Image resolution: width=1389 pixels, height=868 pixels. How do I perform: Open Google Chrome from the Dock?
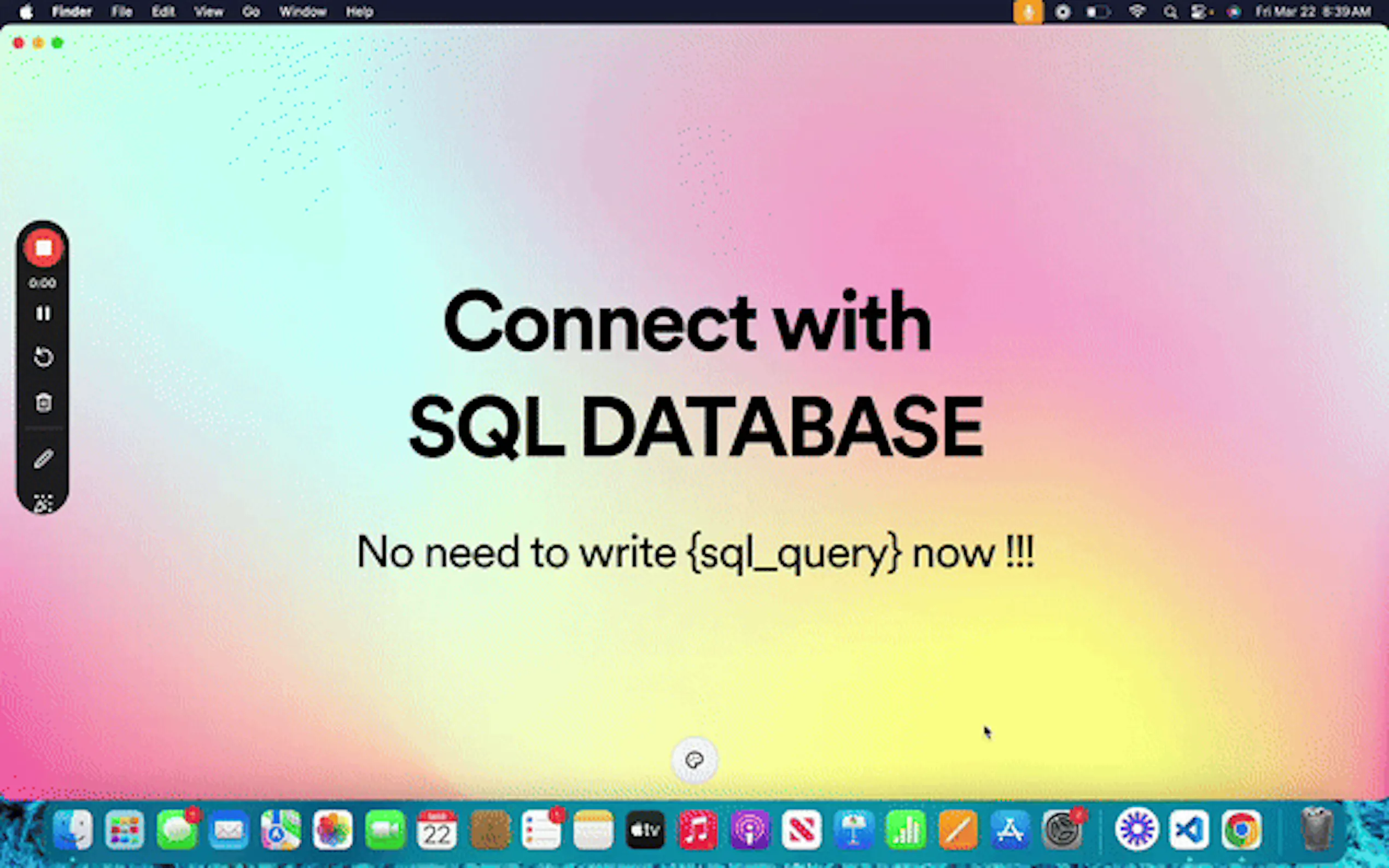tap(1241, 830)
